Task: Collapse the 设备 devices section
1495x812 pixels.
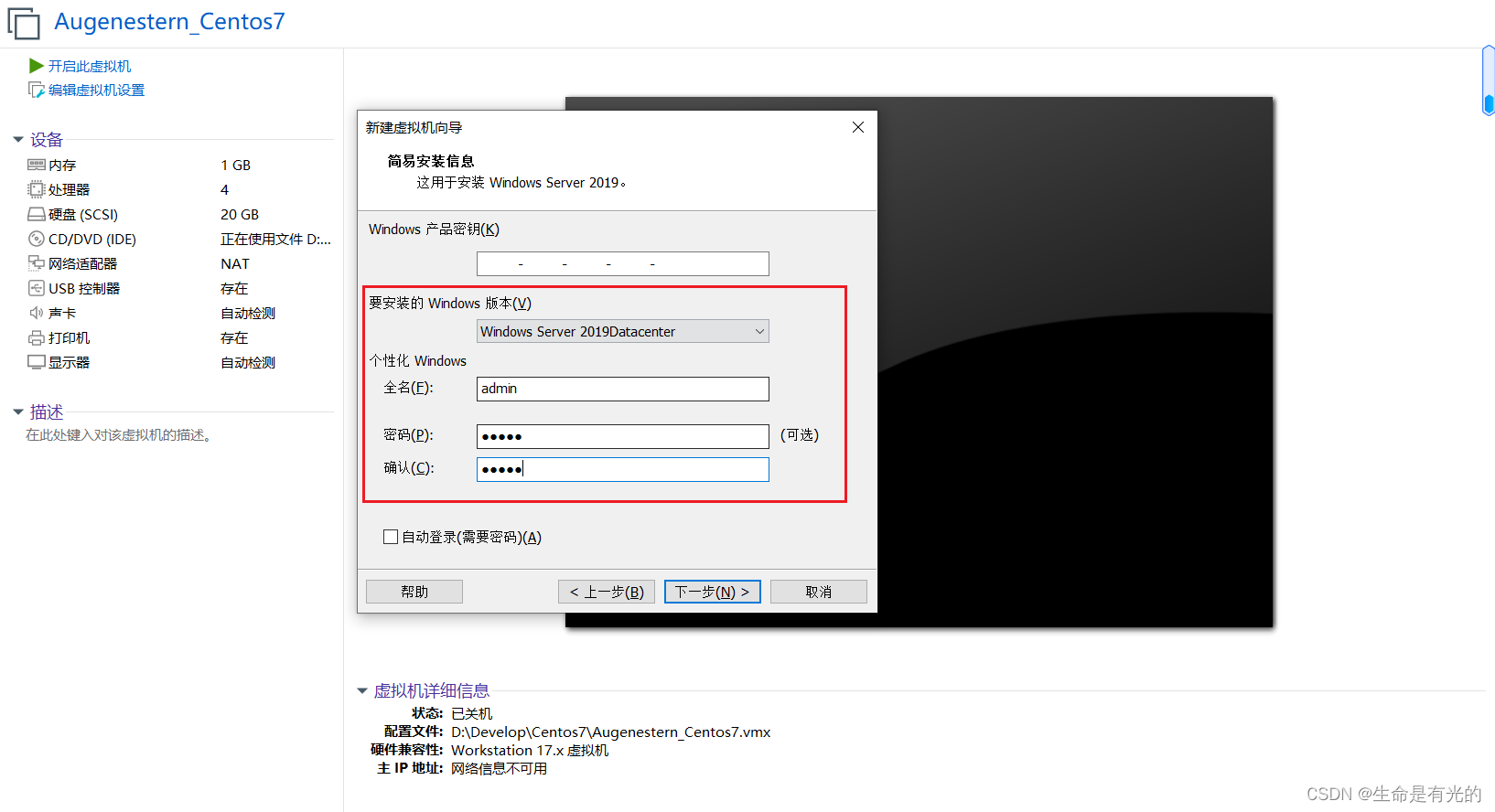Action: (x=18, y=140)
